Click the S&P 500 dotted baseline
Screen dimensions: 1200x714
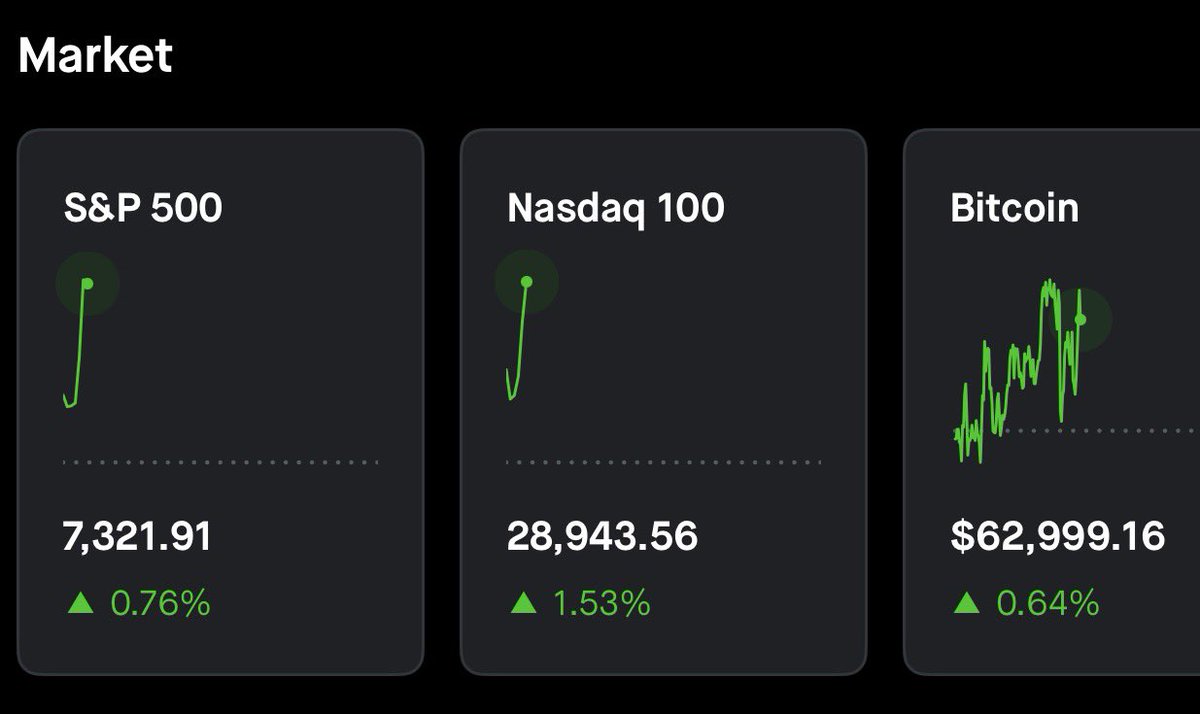pyautogui.click(x=220, y=462)
